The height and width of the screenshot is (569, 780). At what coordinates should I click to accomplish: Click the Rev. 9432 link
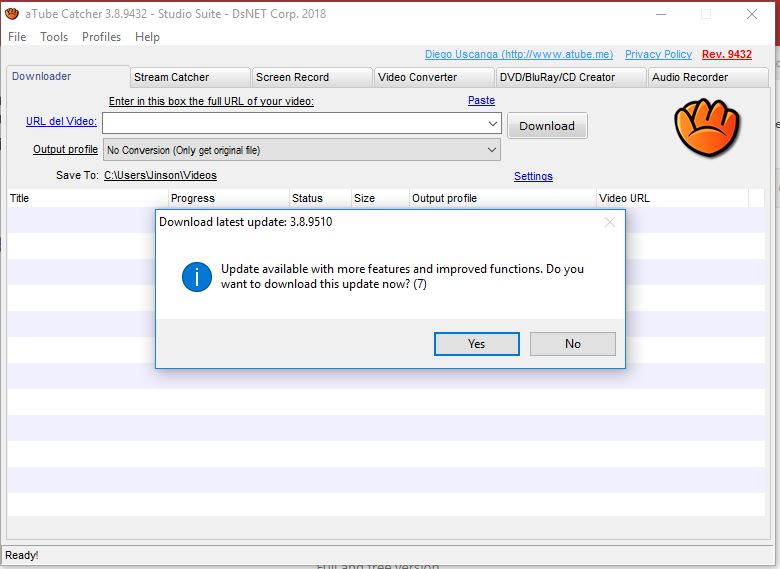coord(727,54)
